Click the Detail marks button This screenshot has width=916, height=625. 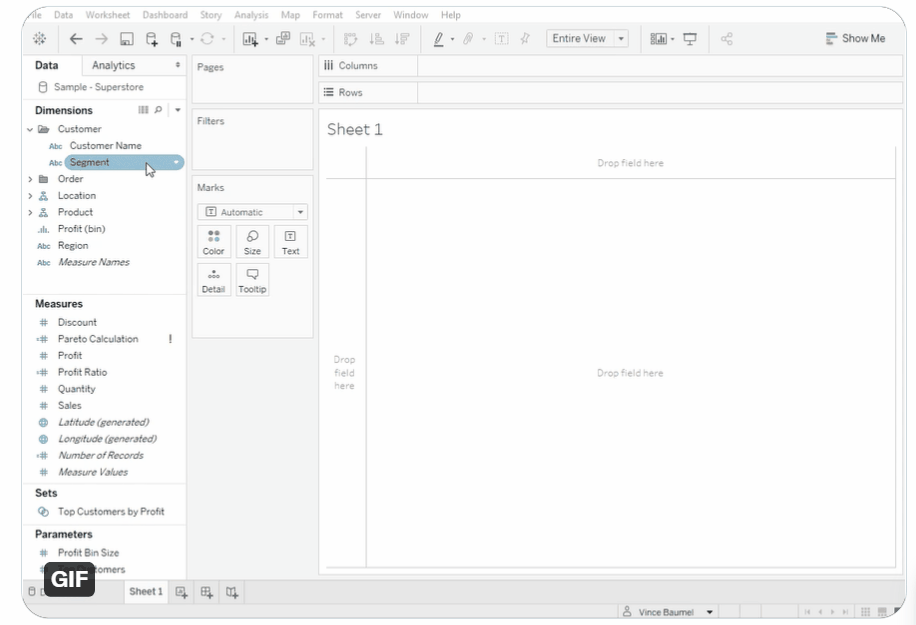tap(213, 280)
